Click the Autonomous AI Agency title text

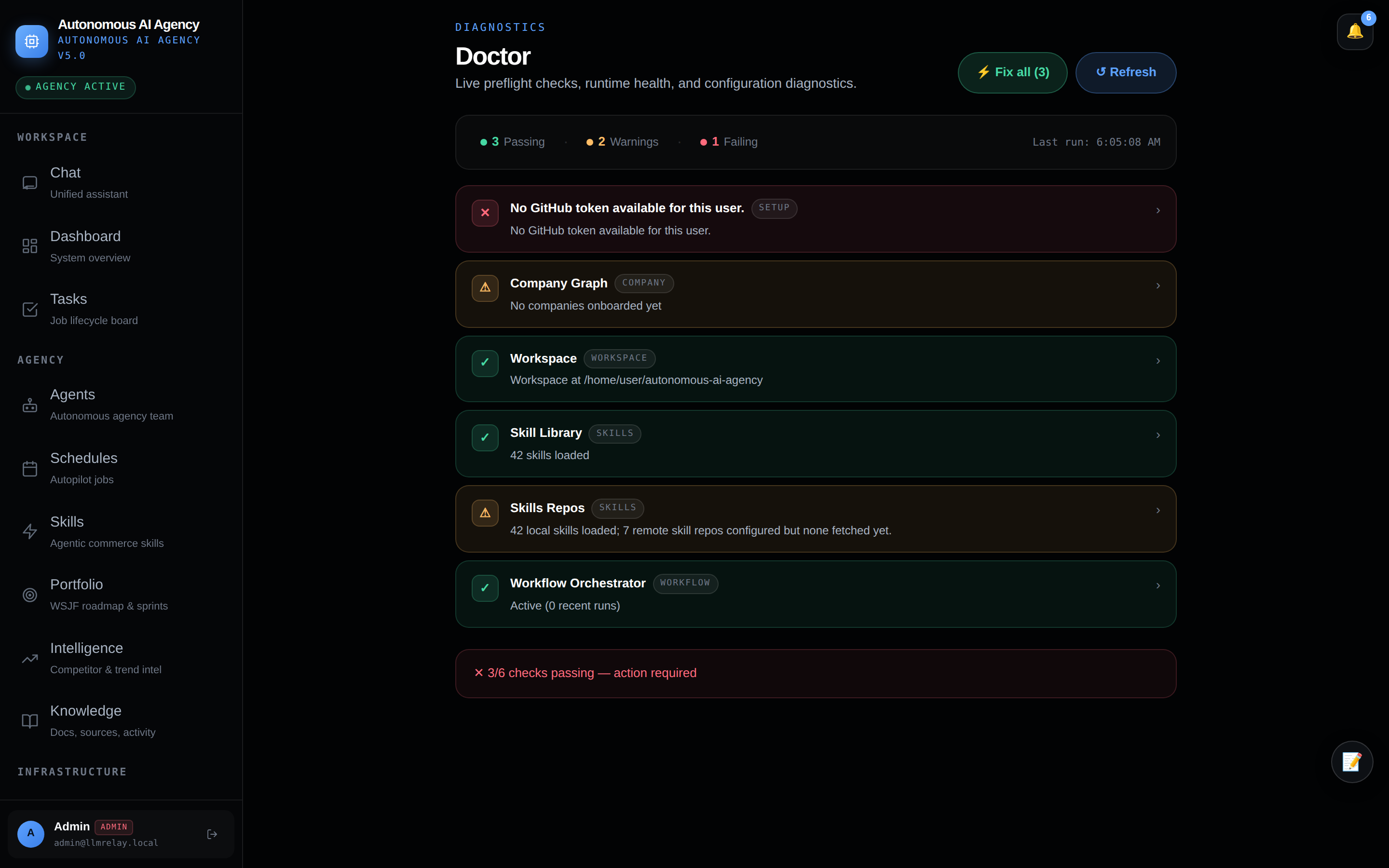pyautogui.click(x=129, y=25)
